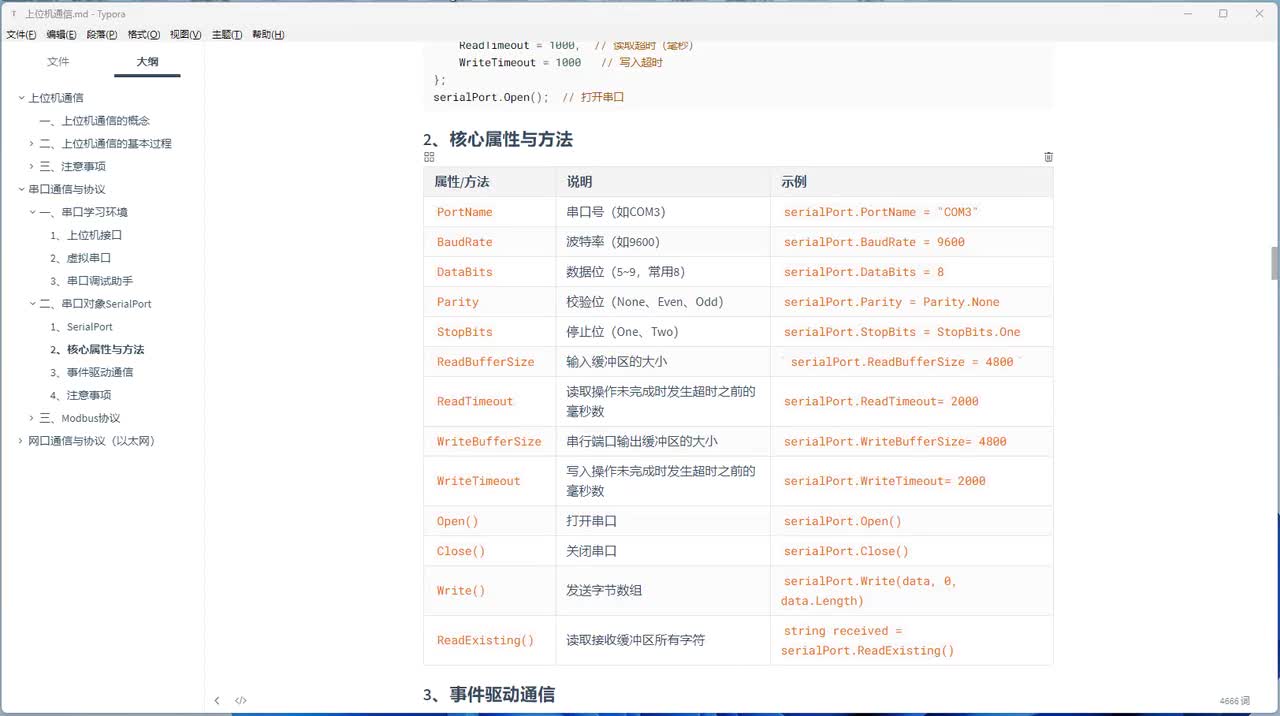Click 读取接收缓冲区所有字符 description cell
This screenshot has width=1280, height=716.
point(663,640)
